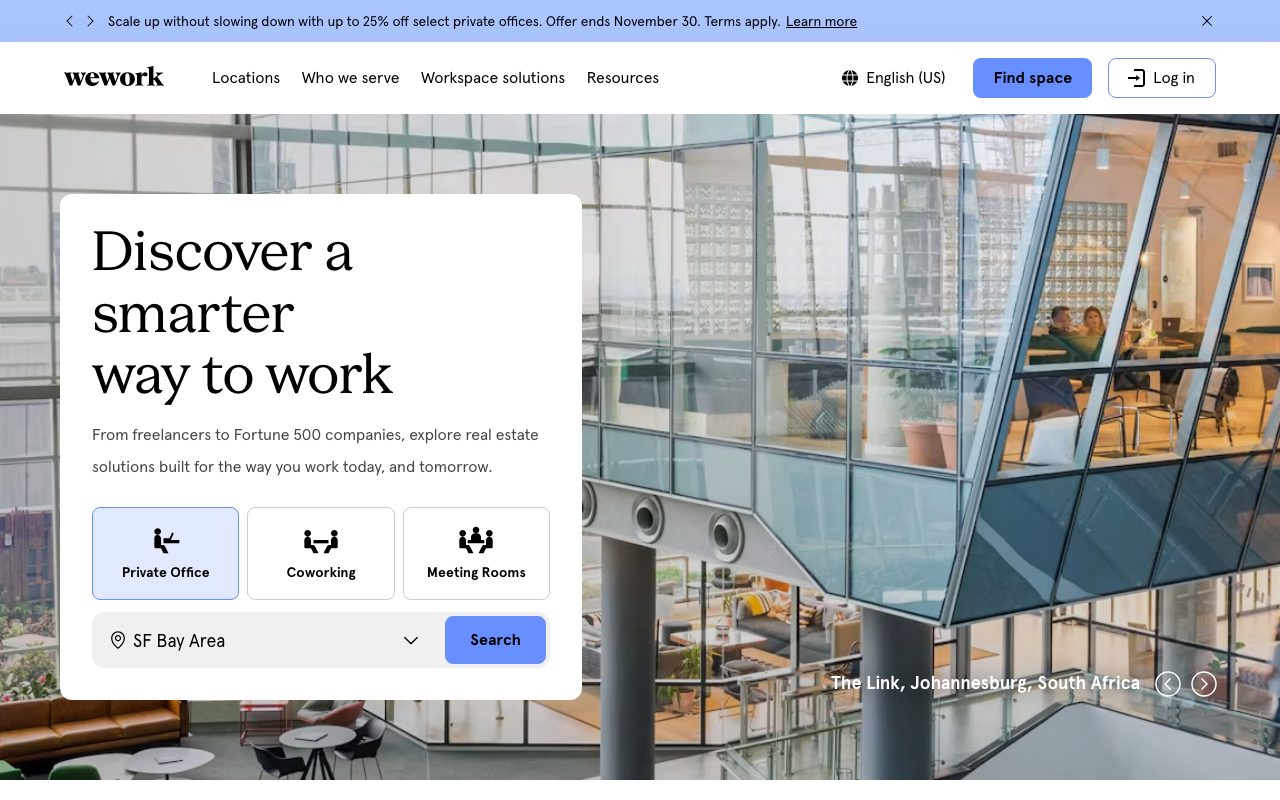Click the globe language icon
Screen dimensions: 1280x800
pos(850,78)
